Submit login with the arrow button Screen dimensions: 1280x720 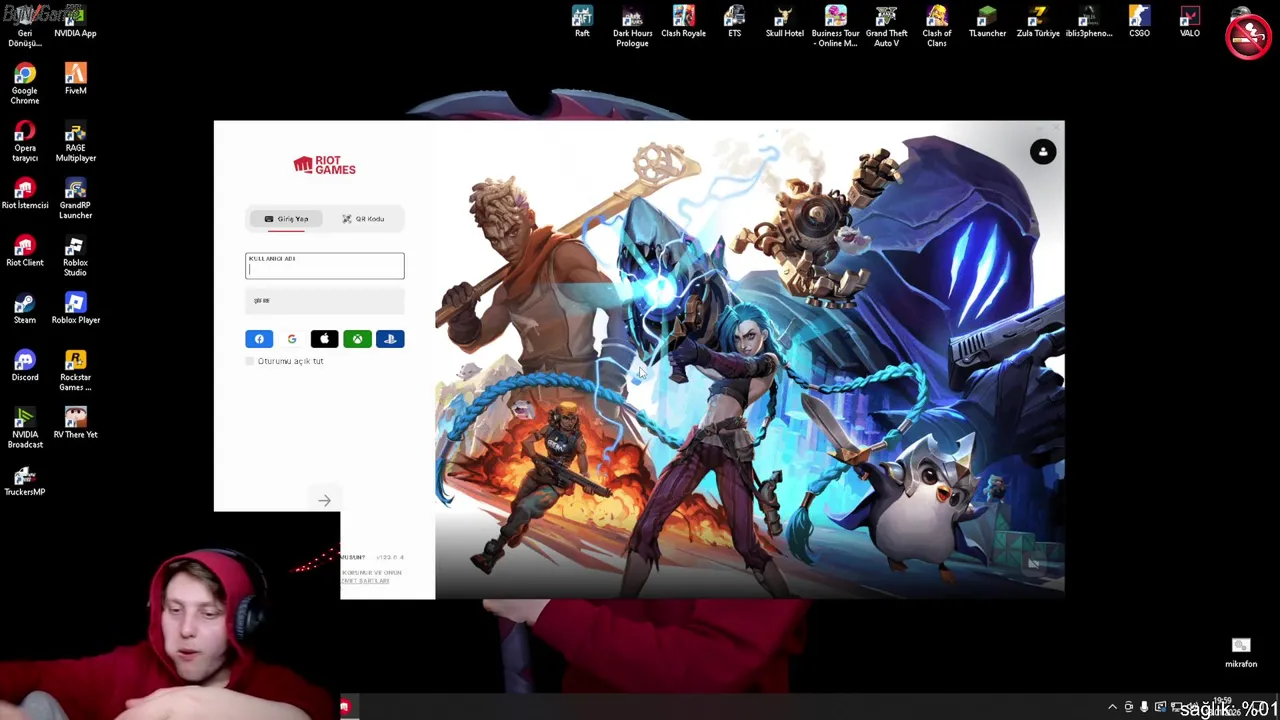click(324, 500)
